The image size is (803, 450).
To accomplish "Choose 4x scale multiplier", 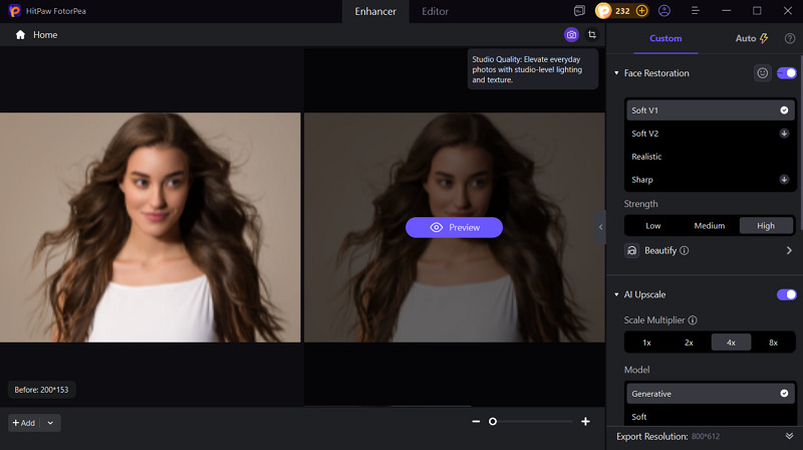I will 731,342.
